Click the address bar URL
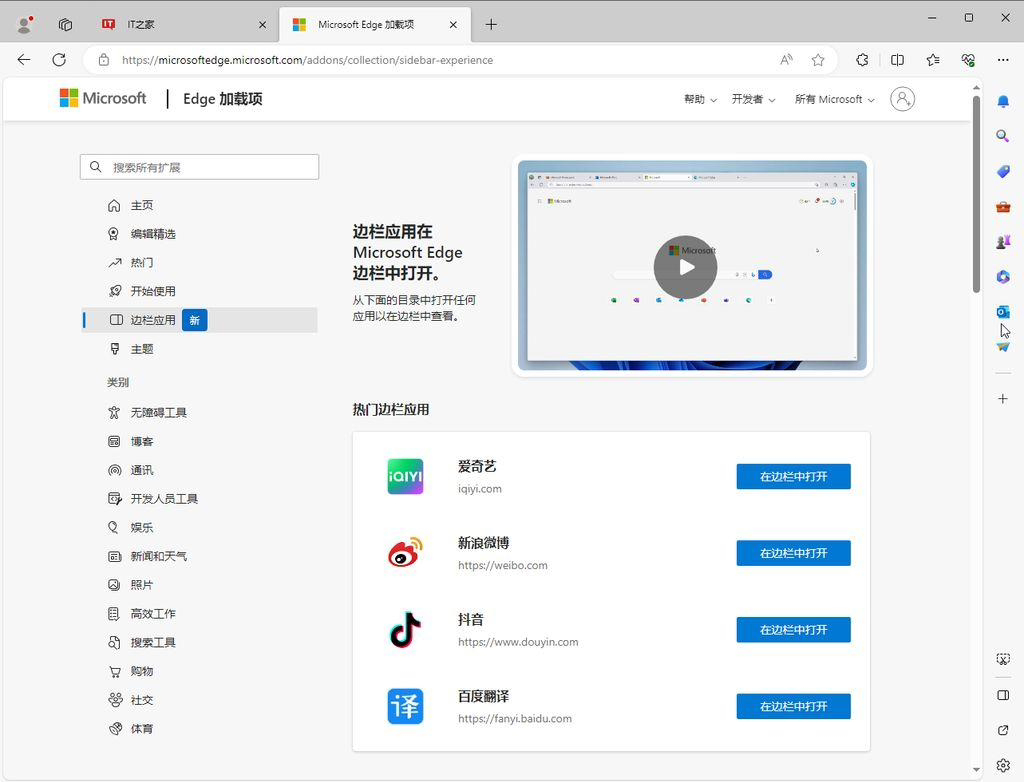Screen dimensions: 1024x782 point(308,60)
